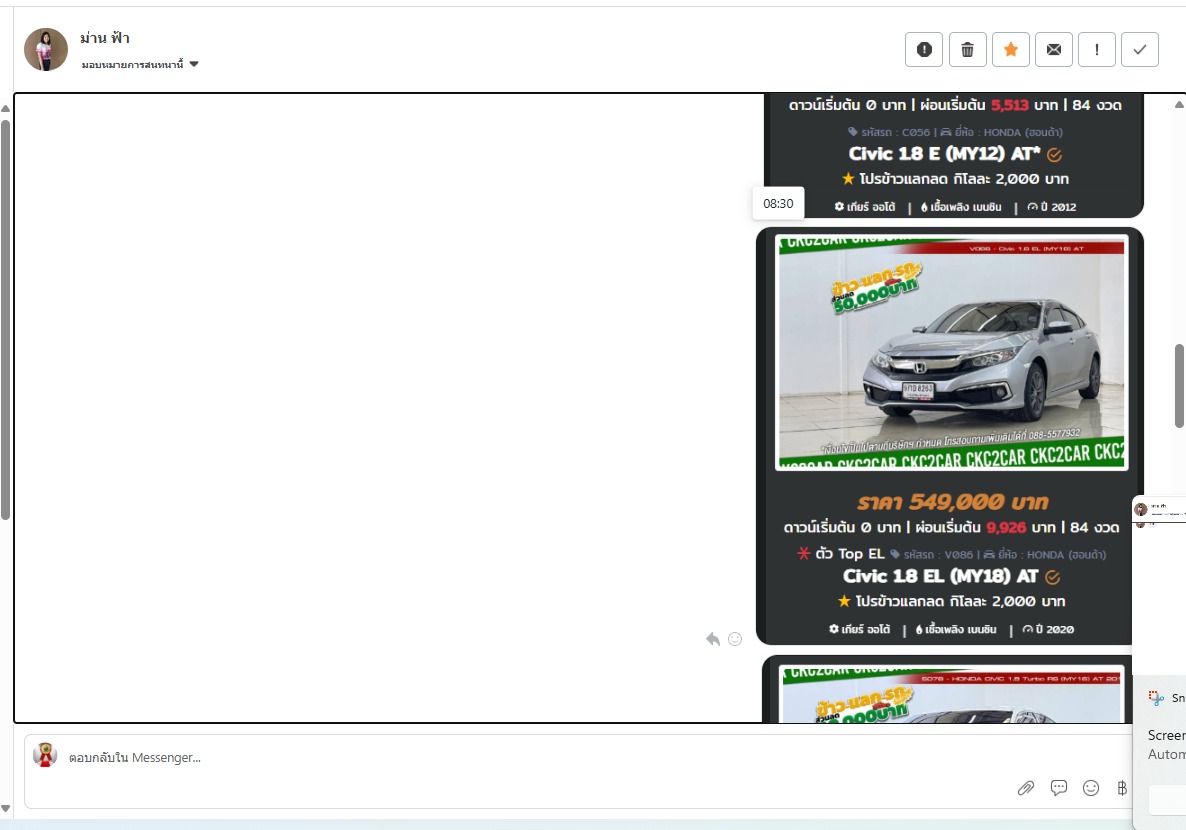Click the chat scrollbar thumb on the right

pos(1179,386)
